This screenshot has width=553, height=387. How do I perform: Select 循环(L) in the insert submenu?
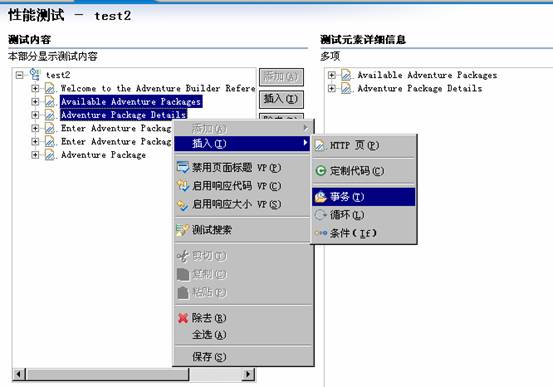pyautogui.click(x=364, y=215)
